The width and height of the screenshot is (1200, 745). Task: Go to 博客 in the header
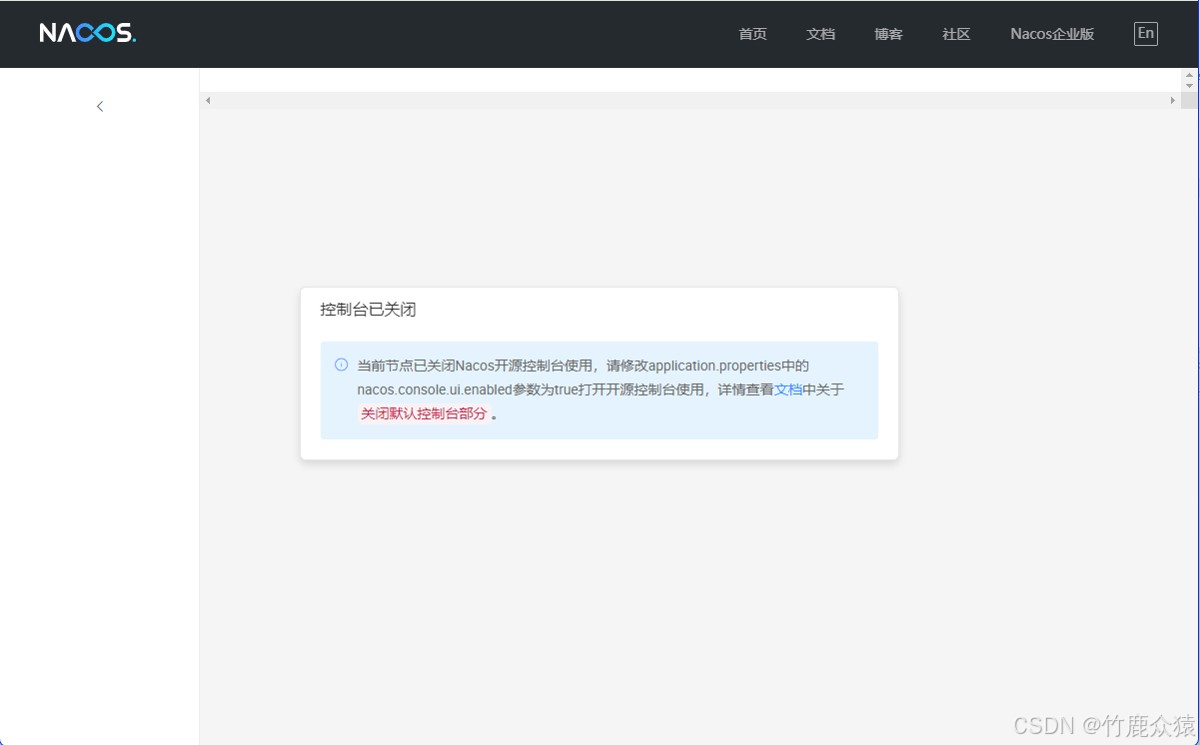tap(889, 34)
